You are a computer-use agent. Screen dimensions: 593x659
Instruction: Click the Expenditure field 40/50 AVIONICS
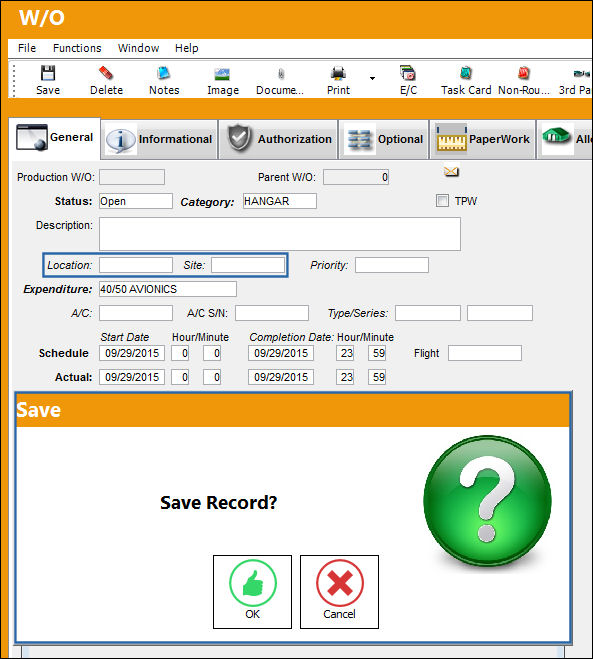point(168,289)
